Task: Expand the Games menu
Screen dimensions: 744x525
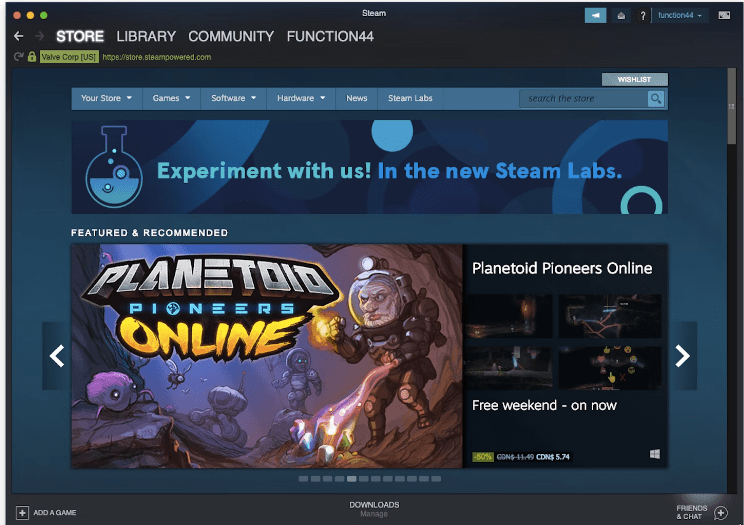Action: [171, 98]
